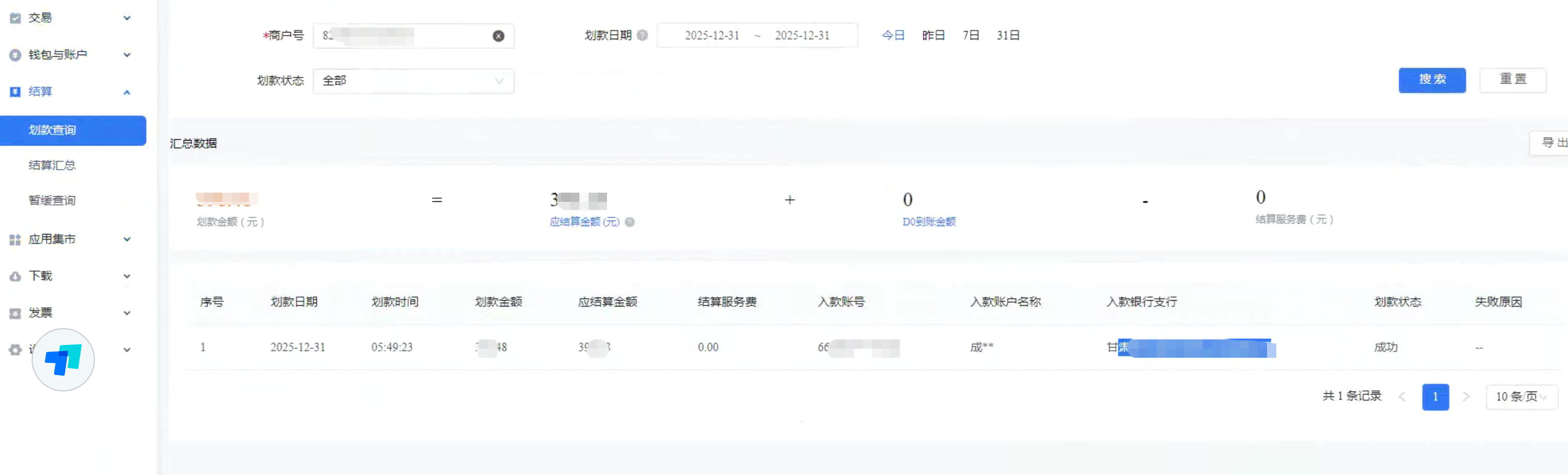Switch to 结算汇总 in the sidebar
The image size is (1568, 475).
pos(52,165)
